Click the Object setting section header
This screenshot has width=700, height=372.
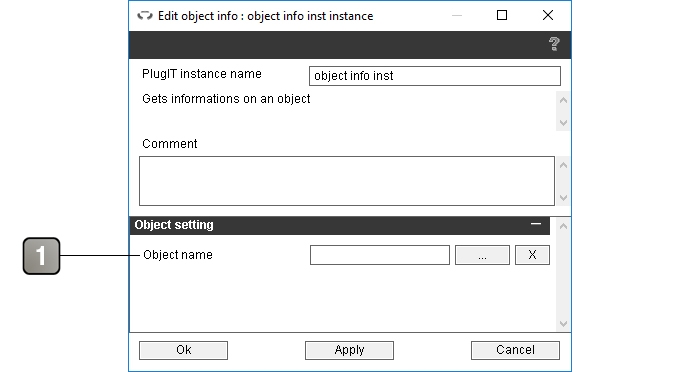340,226
